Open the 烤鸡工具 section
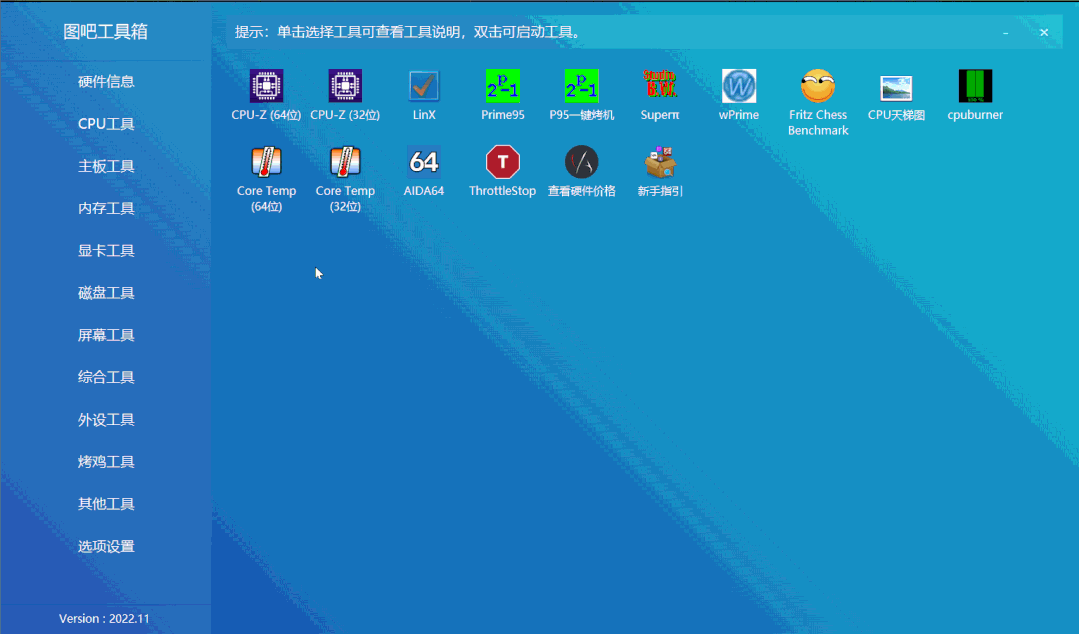 pos(105,461)
